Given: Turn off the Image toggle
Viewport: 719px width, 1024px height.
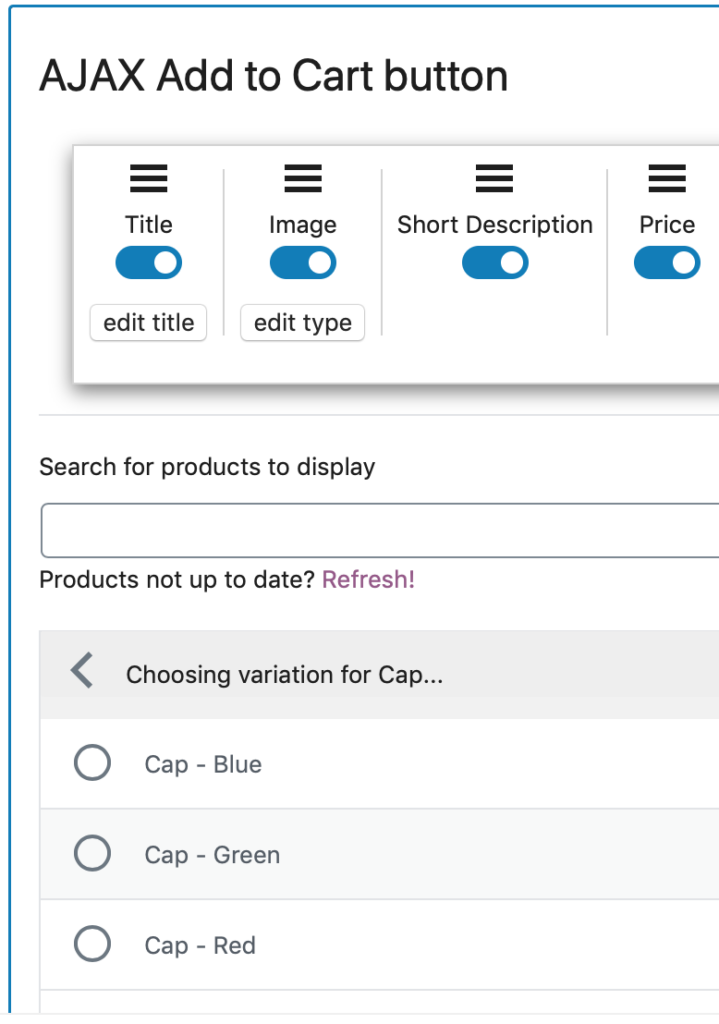Looking at the screenshot, I should tap(303, 263).
